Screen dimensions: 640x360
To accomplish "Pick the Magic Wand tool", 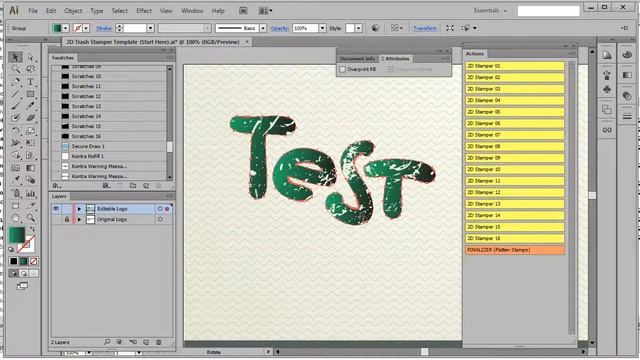I will (x=16, y=69).
